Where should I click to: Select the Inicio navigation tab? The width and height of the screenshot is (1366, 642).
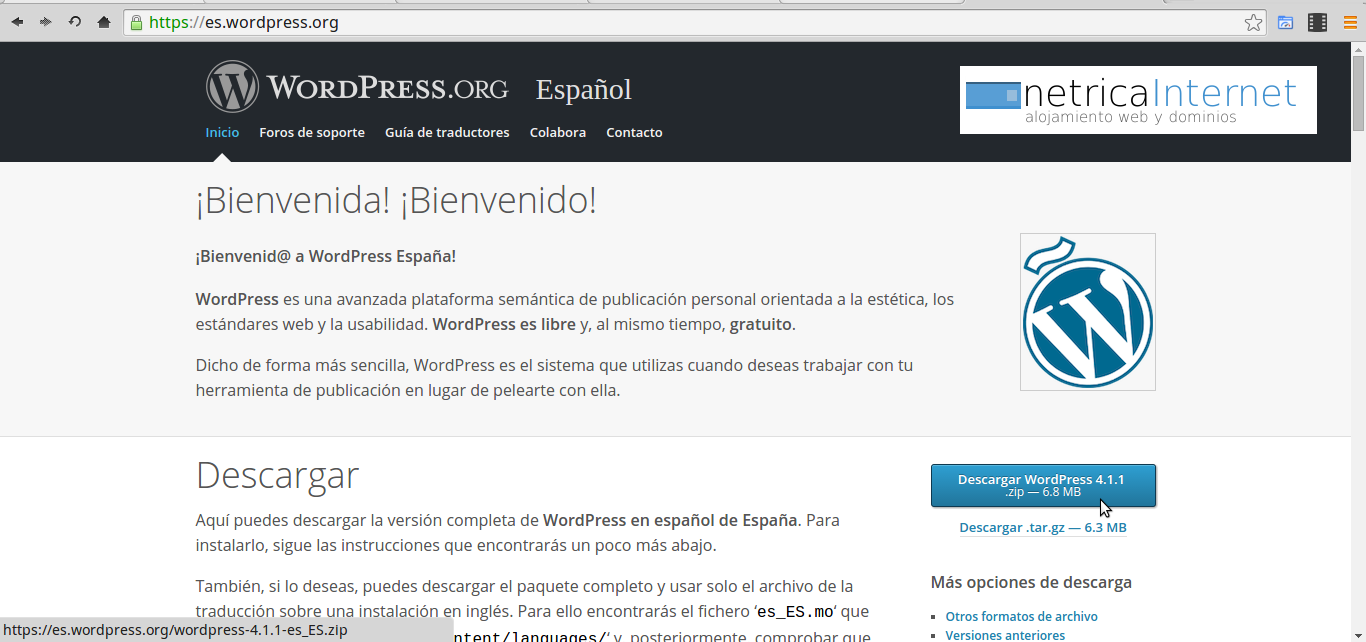[222, 132]
